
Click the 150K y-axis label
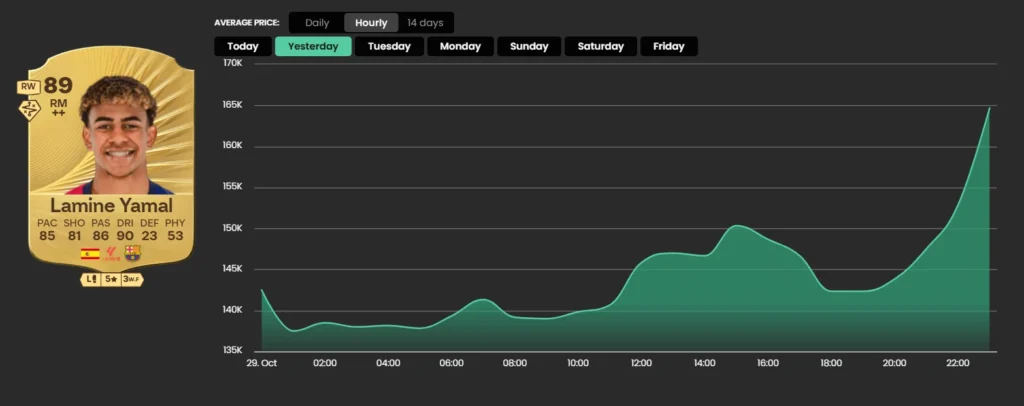pyautogui.click(x=233, y=228)
